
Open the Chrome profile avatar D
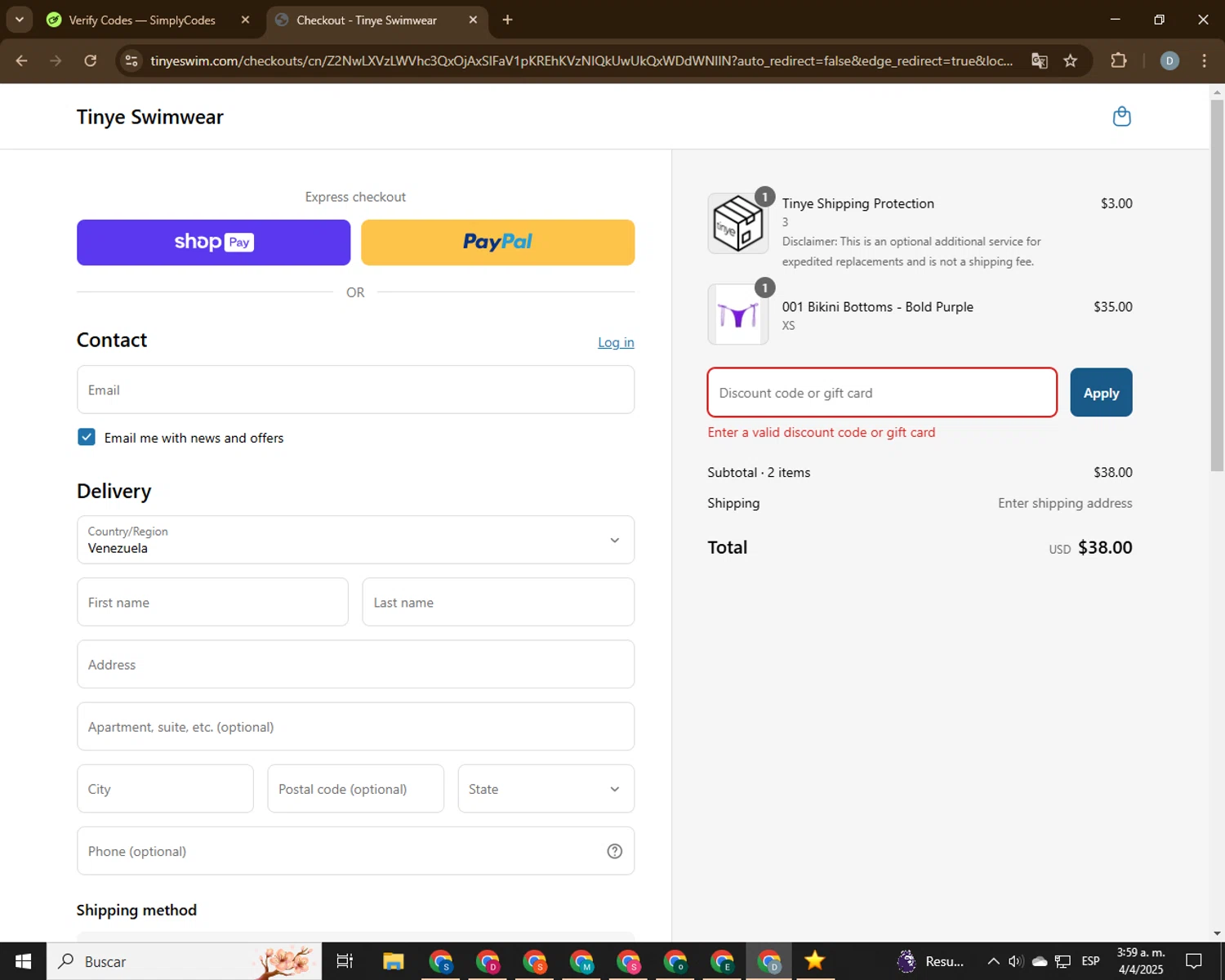(1169, 60)
